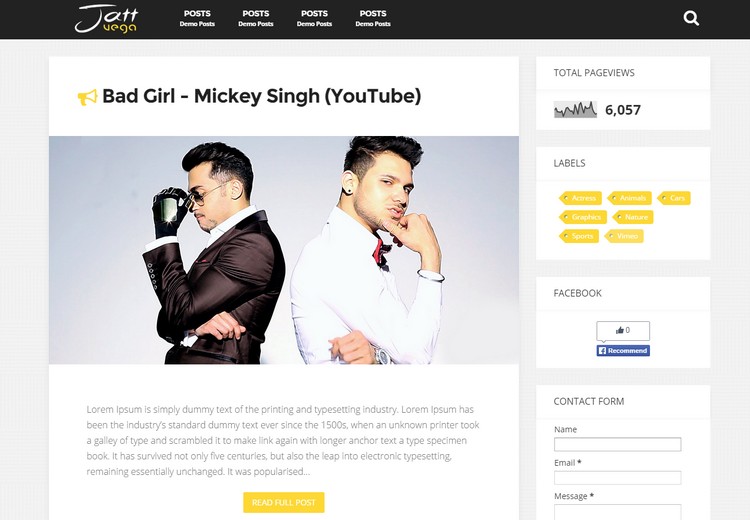Image resolution: width=750 pixels, height=520 pixels.
Task: Click the Facebook Recommend button
Action: [x=623, y=351]
